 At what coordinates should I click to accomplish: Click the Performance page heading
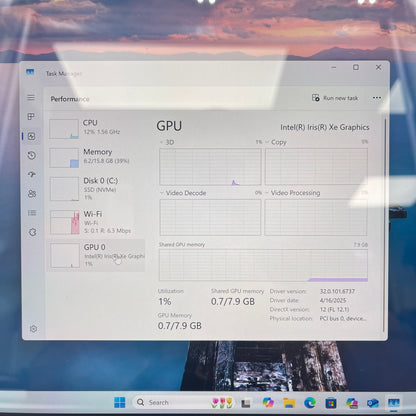point(70,99)
